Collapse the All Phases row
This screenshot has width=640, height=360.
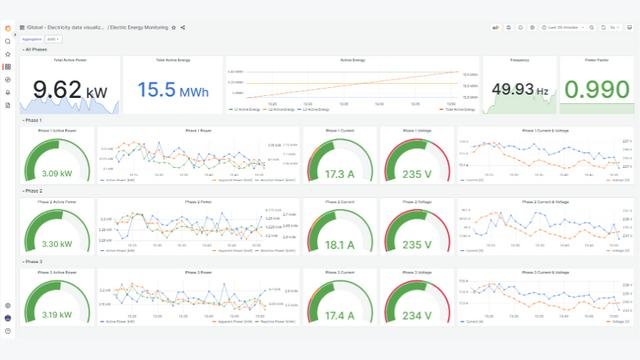[x=34, y=49]
